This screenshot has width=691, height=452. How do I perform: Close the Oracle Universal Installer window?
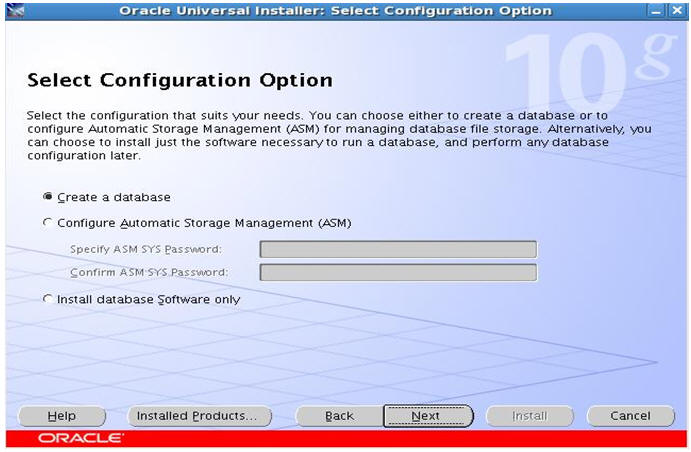(x=676, y=11)
